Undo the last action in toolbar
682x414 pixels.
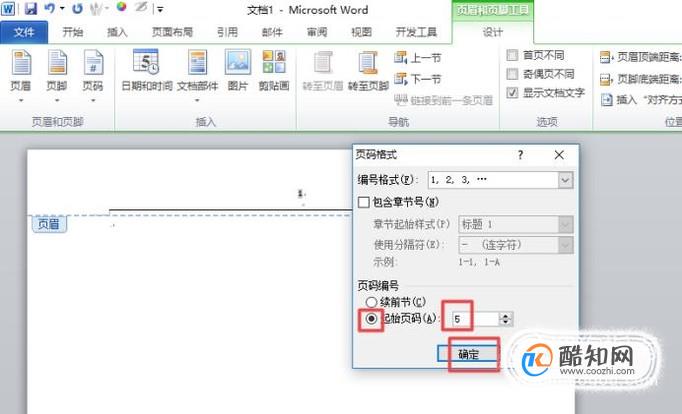(x=50, y=9)
